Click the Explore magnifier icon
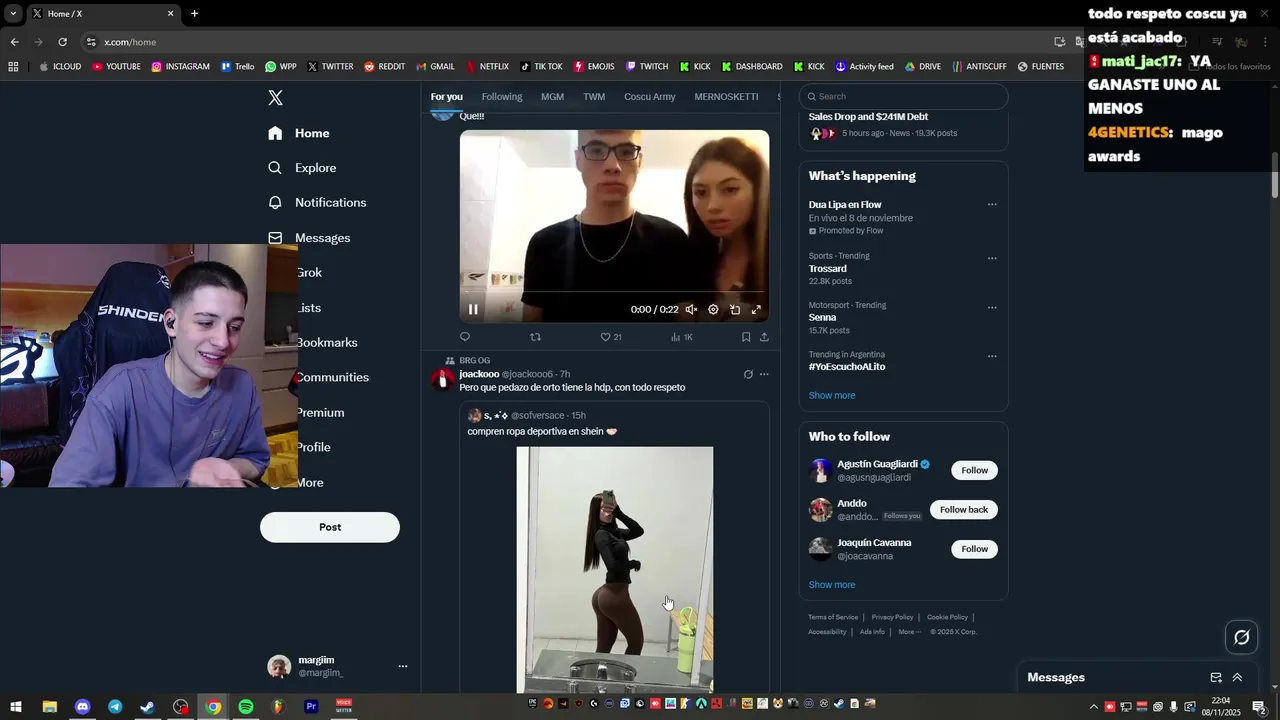 pyautogui.click(x=275, y=168)
